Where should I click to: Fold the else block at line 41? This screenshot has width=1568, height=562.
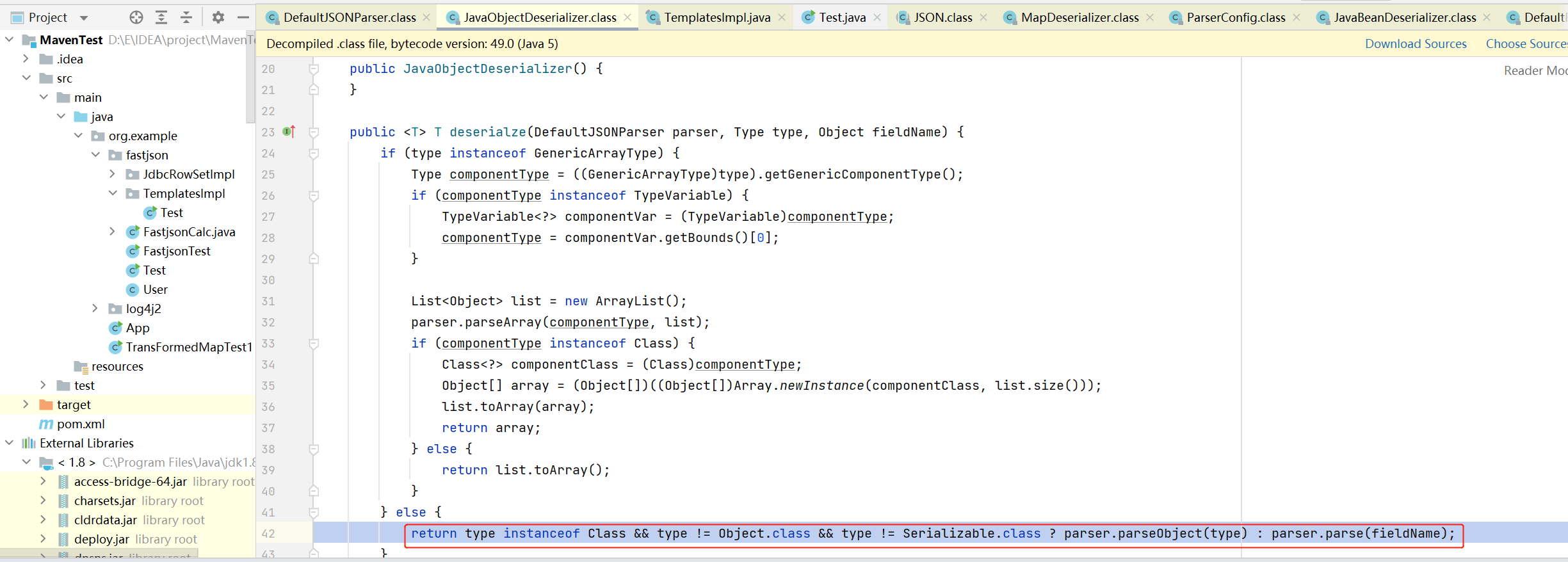[314, 512]
